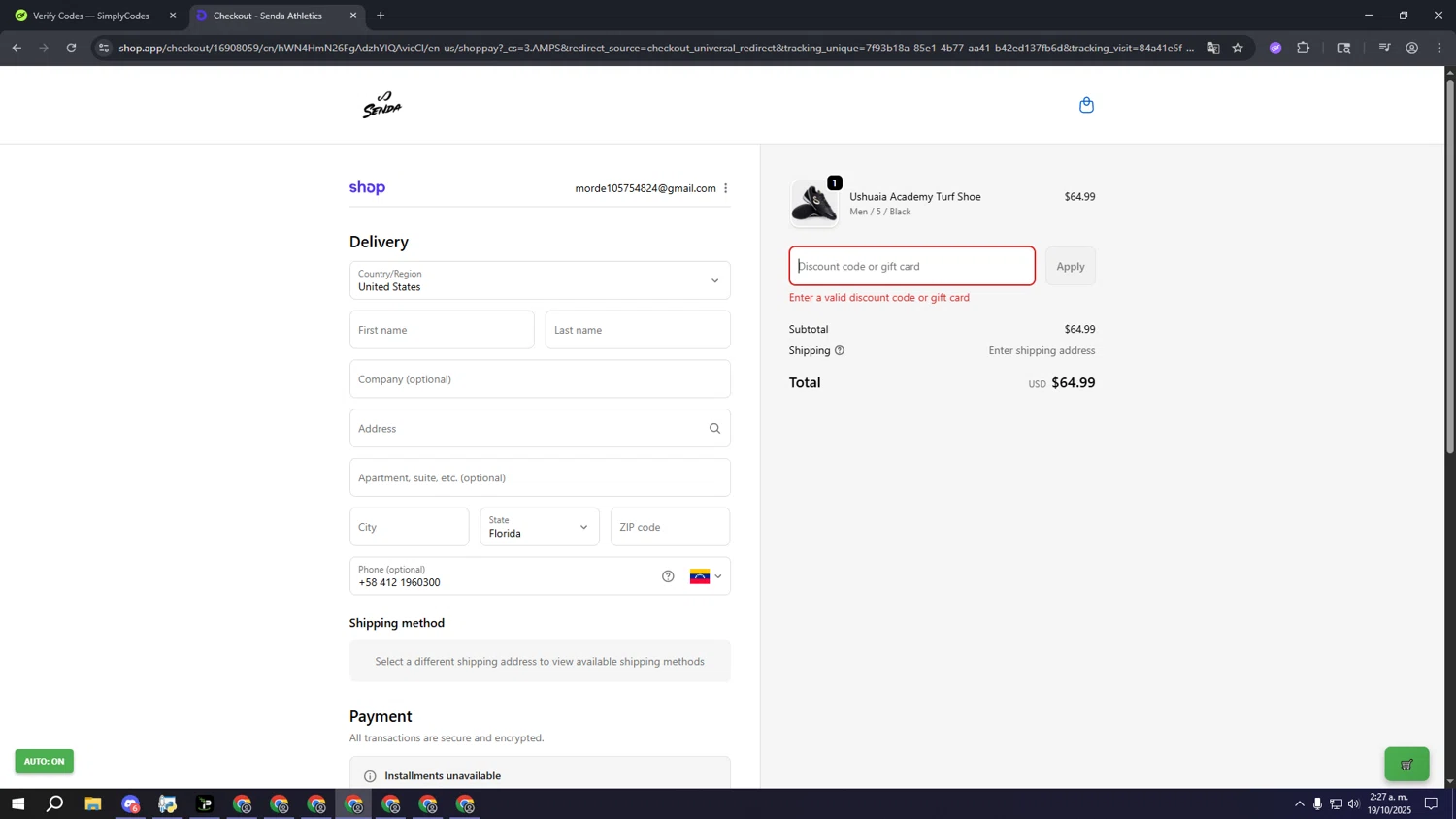Open the phone country flag selector
1456x819 pixels.
(706, 576)
